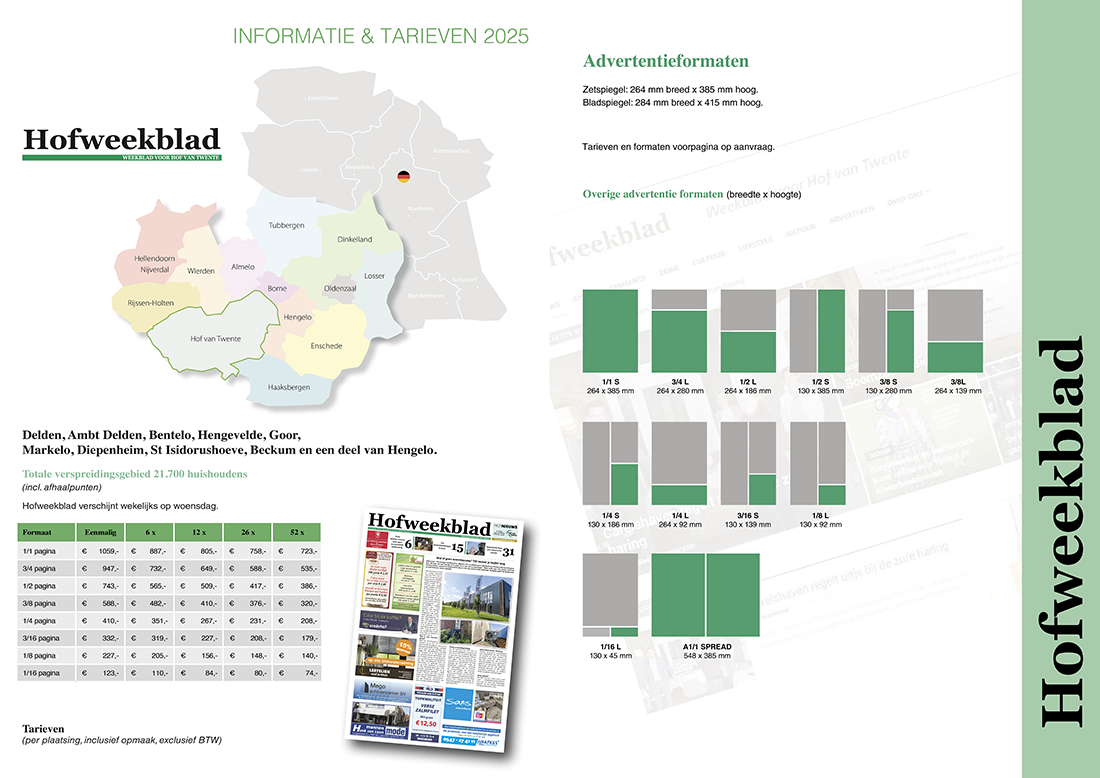Click 'Tarieven en formaten voorpagina op aanvraag.'
The image size is (1100, 778).
pos(678,147)
